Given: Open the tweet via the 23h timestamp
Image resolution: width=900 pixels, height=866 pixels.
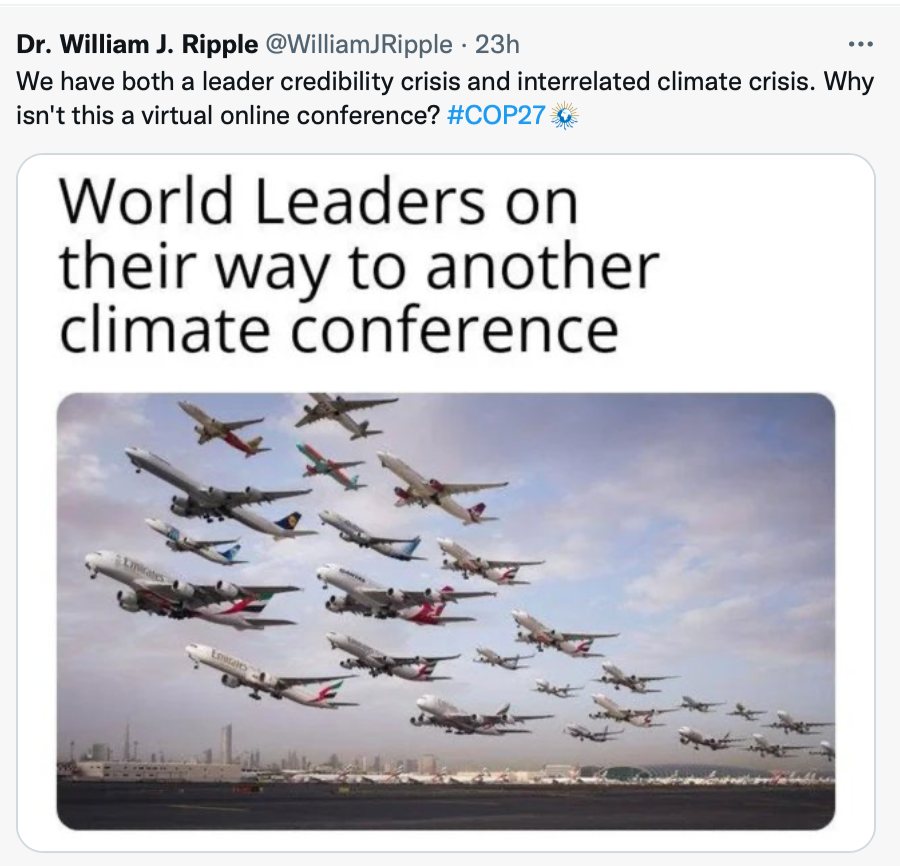Looking at the screenshot, I should pos(497,44).
